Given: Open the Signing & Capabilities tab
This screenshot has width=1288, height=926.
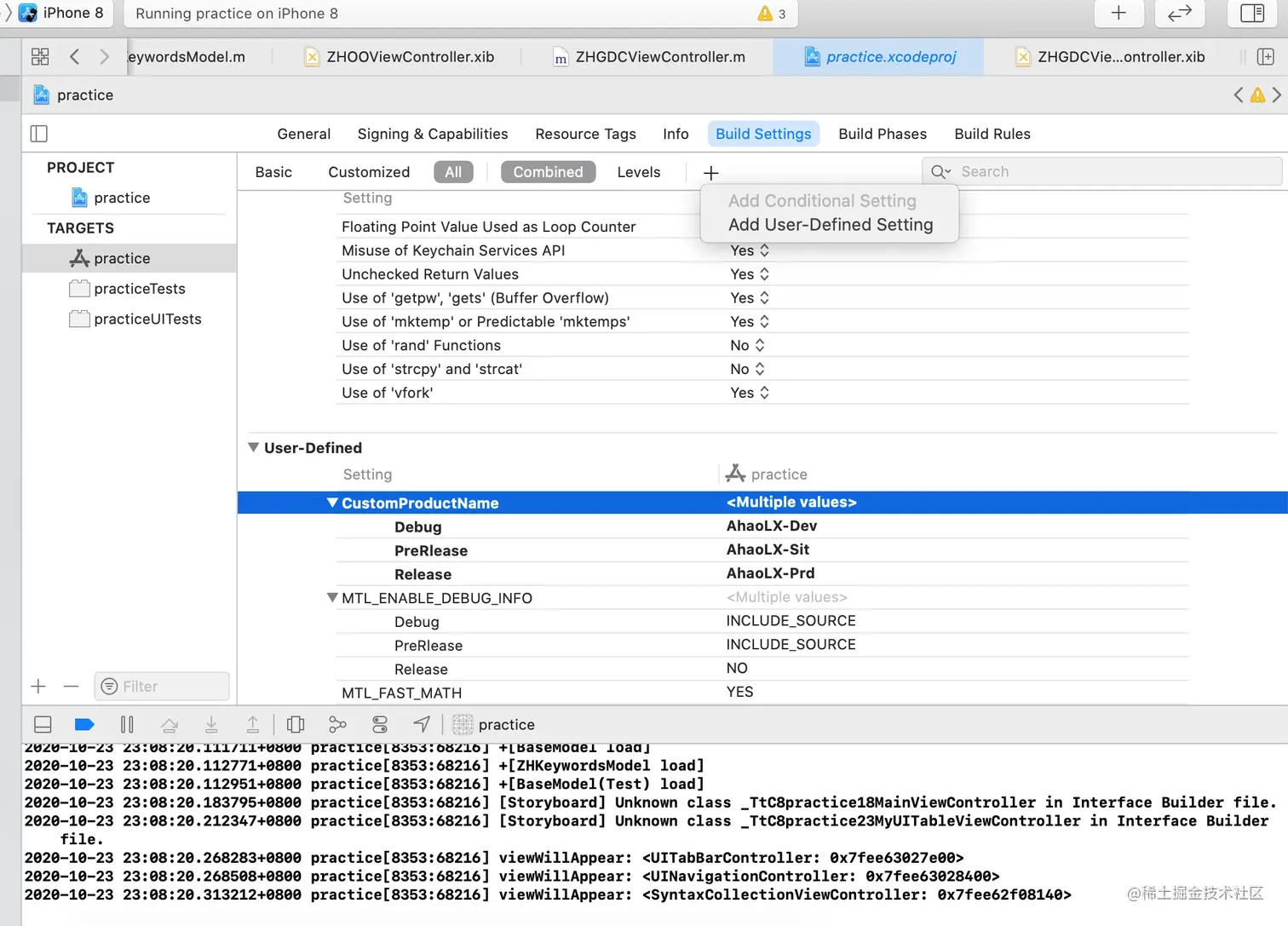Looking at the screenshot, I should (x=433, y=134).
